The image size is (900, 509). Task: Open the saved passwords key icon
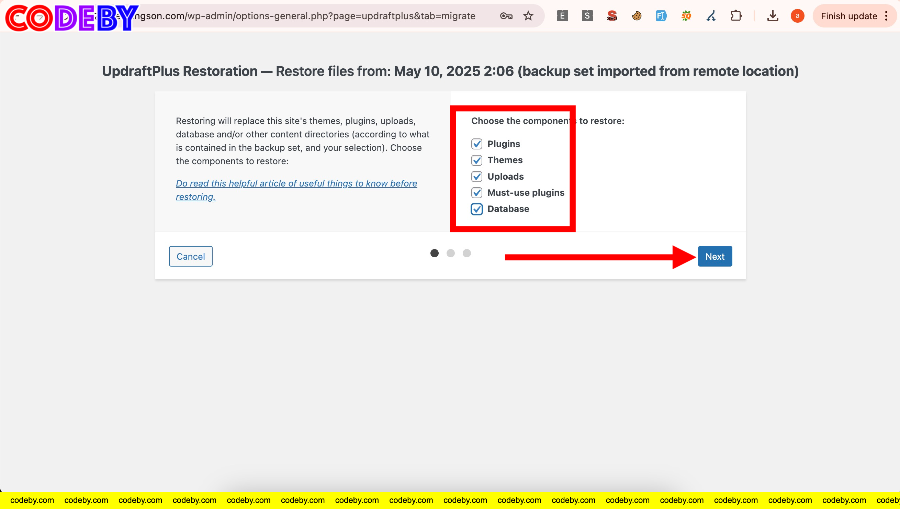506,16
